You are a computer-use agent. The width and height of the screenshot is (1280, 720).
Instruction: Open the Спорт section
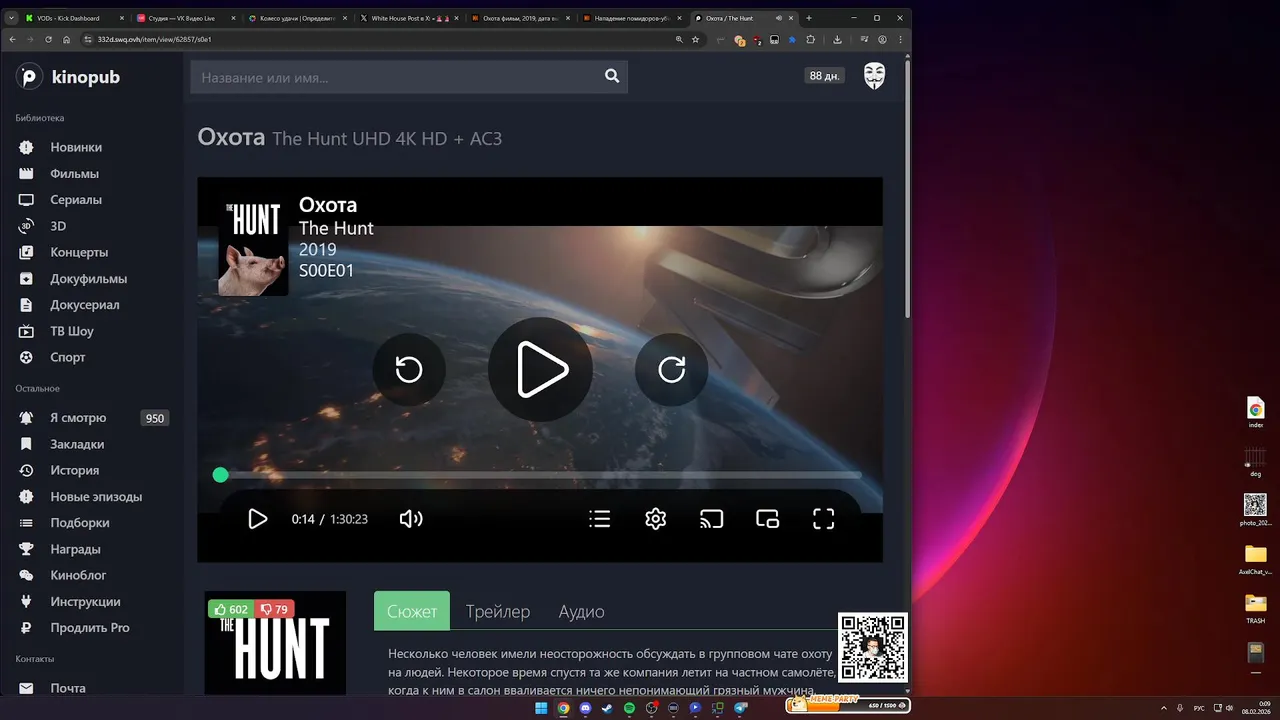[x=67, y=357]
